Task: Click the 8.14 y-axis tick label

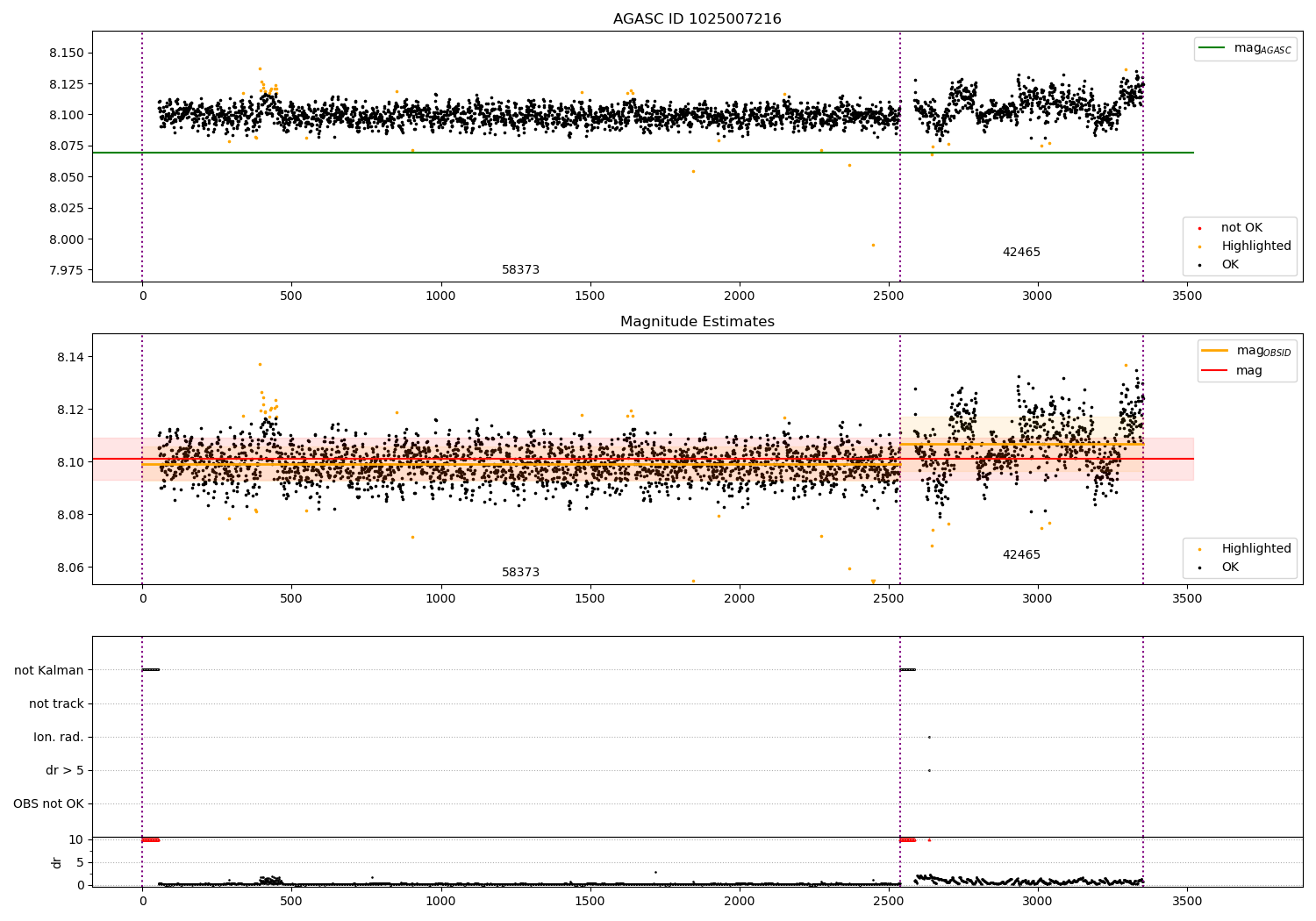Action: (x=70, y=357)
